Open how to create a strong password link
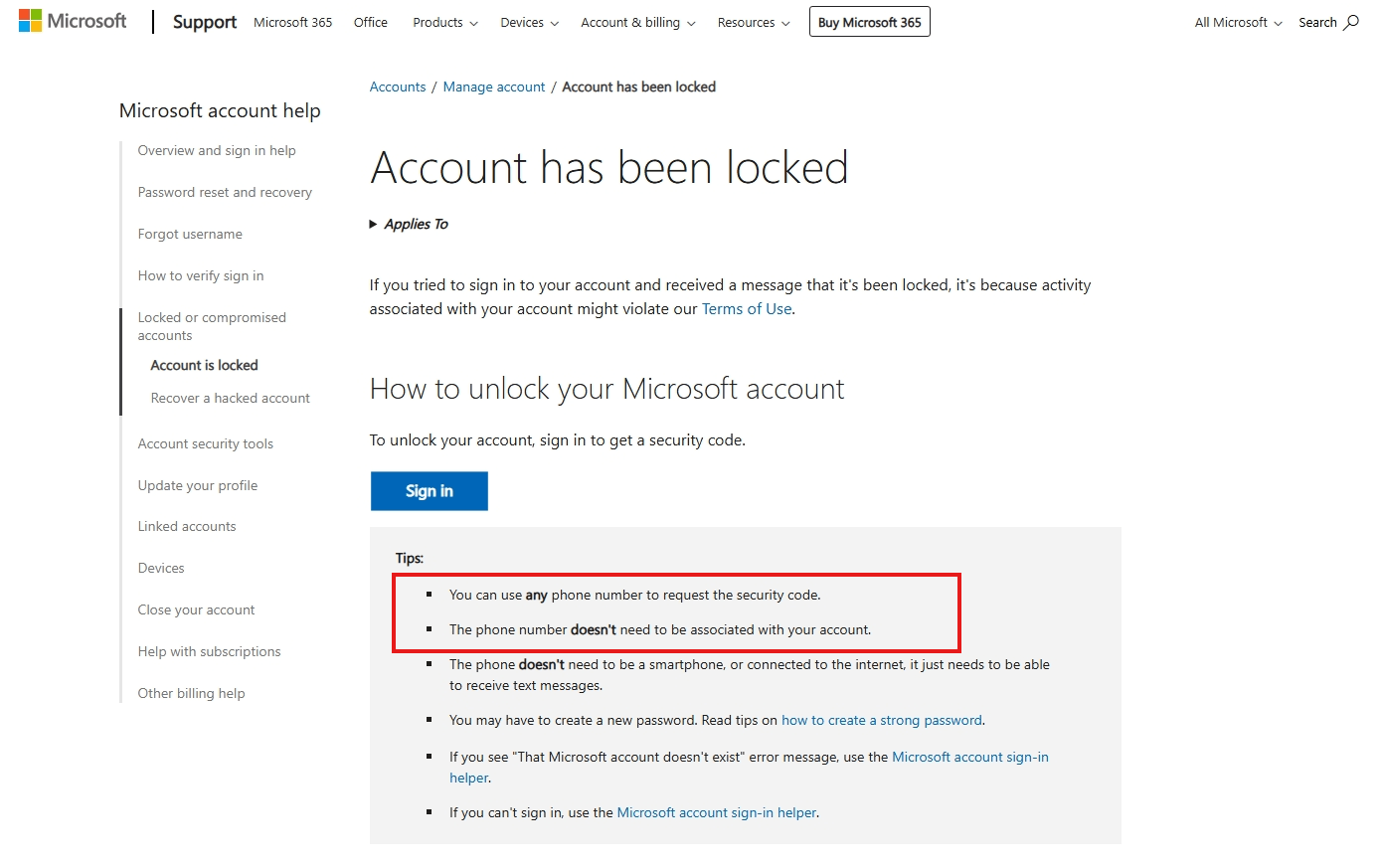Viewport: 1383px width, 868px height. pos(881,719)
